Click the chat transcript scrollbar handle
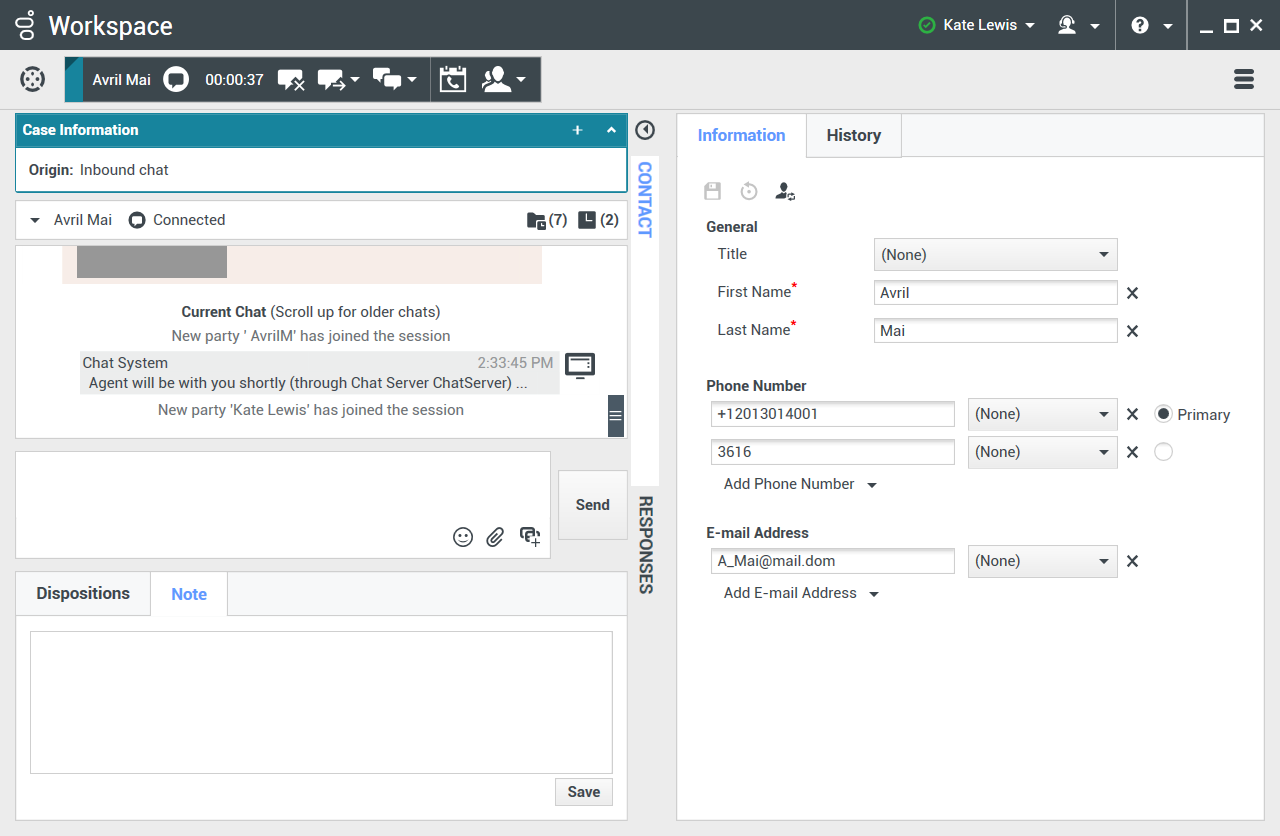The image size is (1280, 836). click(616, 415)
